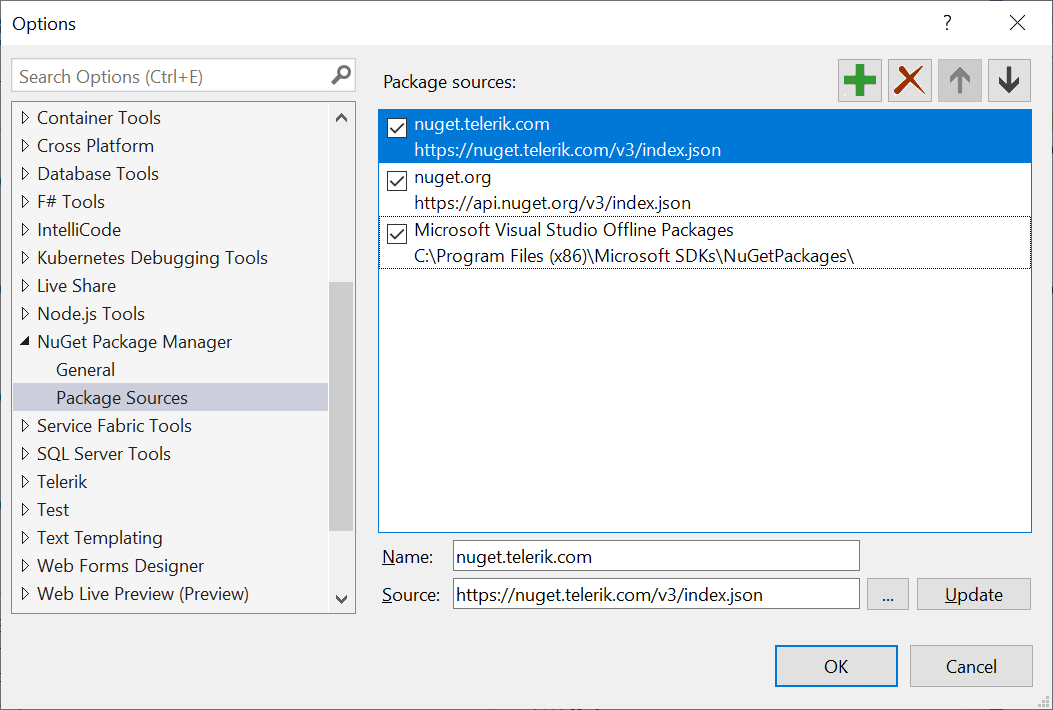Collapse the NuGet Package Manager node icon

click(x=22, y=341)
